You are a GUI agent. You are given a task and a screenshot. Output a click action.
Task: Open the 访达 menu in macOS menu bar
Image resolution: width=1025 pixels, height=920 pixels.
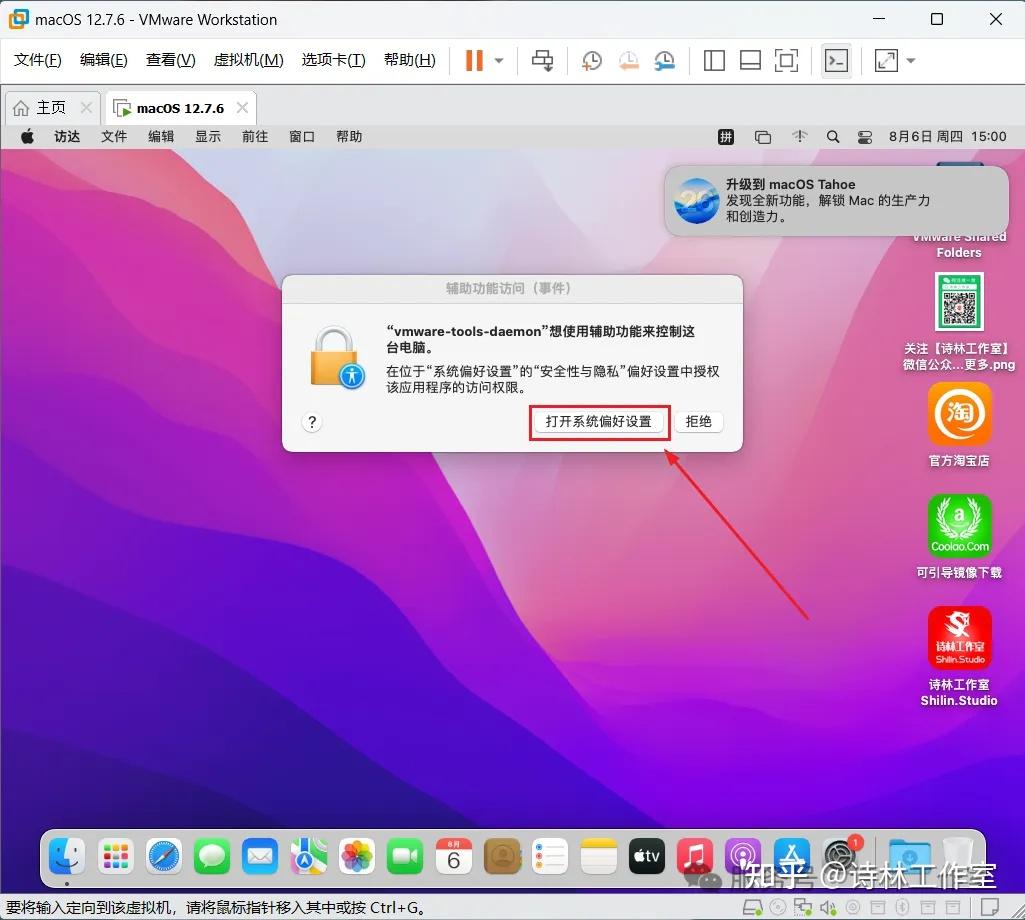tap(67, 137)
